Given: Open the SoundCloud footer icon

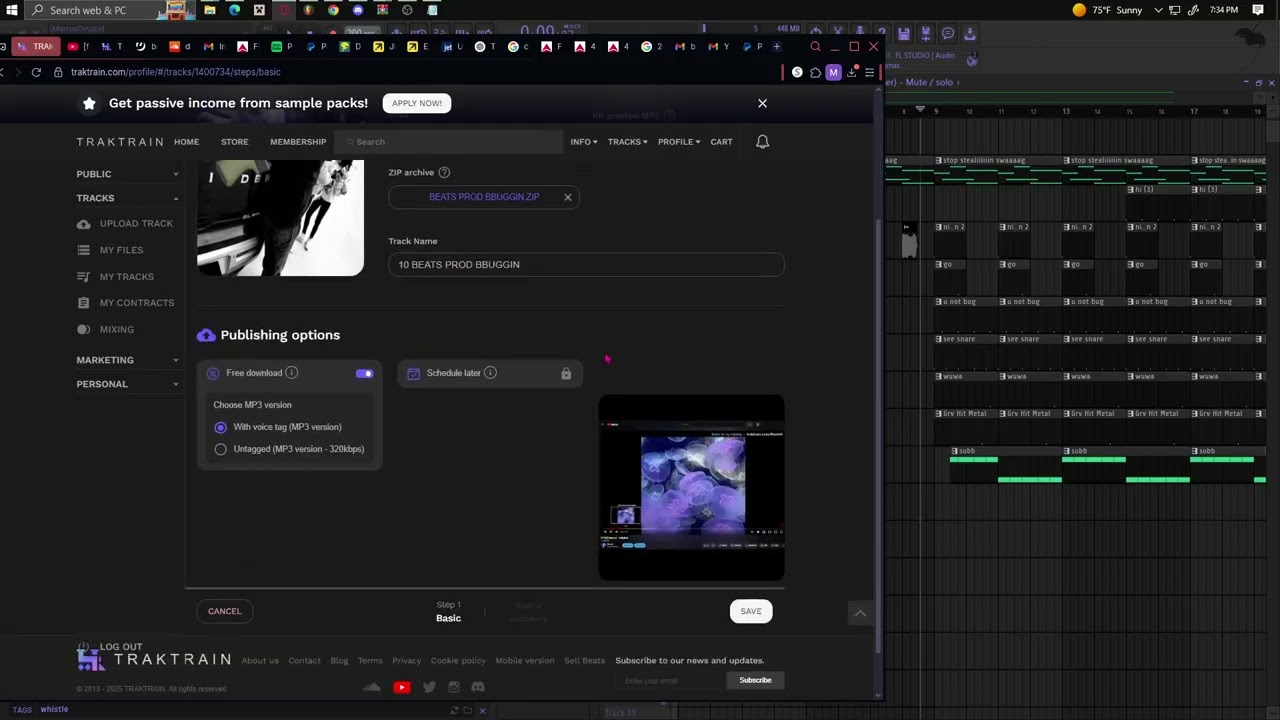Looking at the screenshot, I should click(372, 687).
